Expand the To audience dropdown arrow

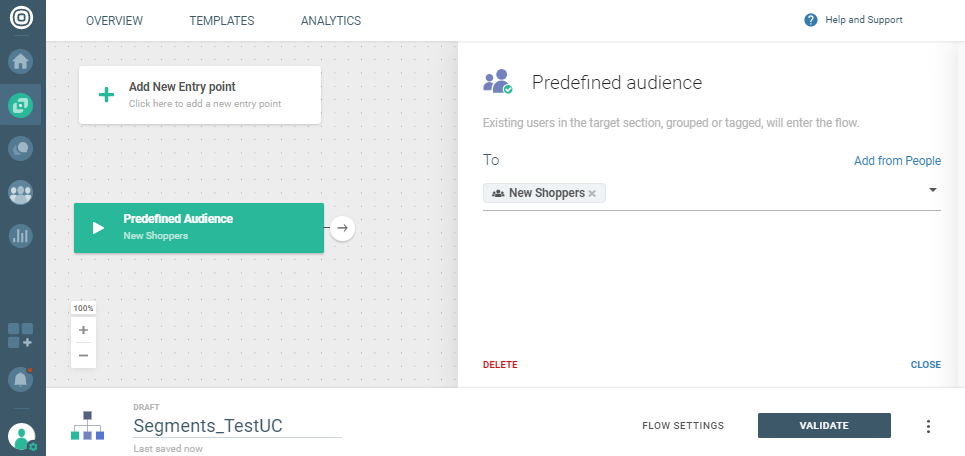point(932,190)
